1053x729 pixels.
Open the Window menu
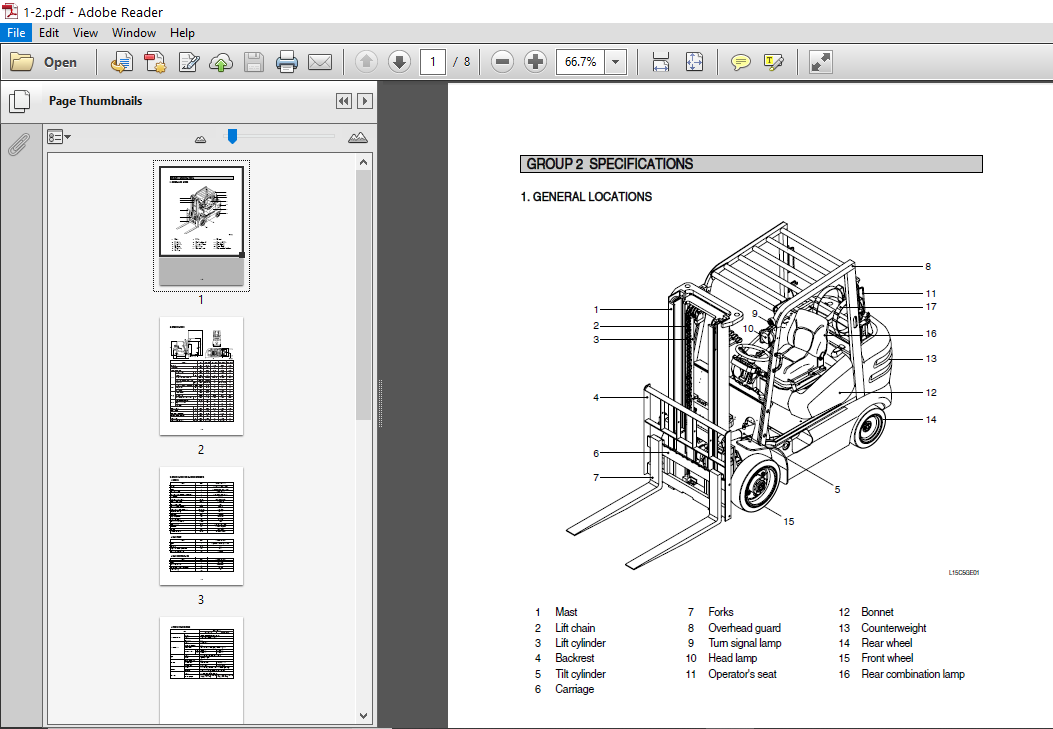[134, 33]
